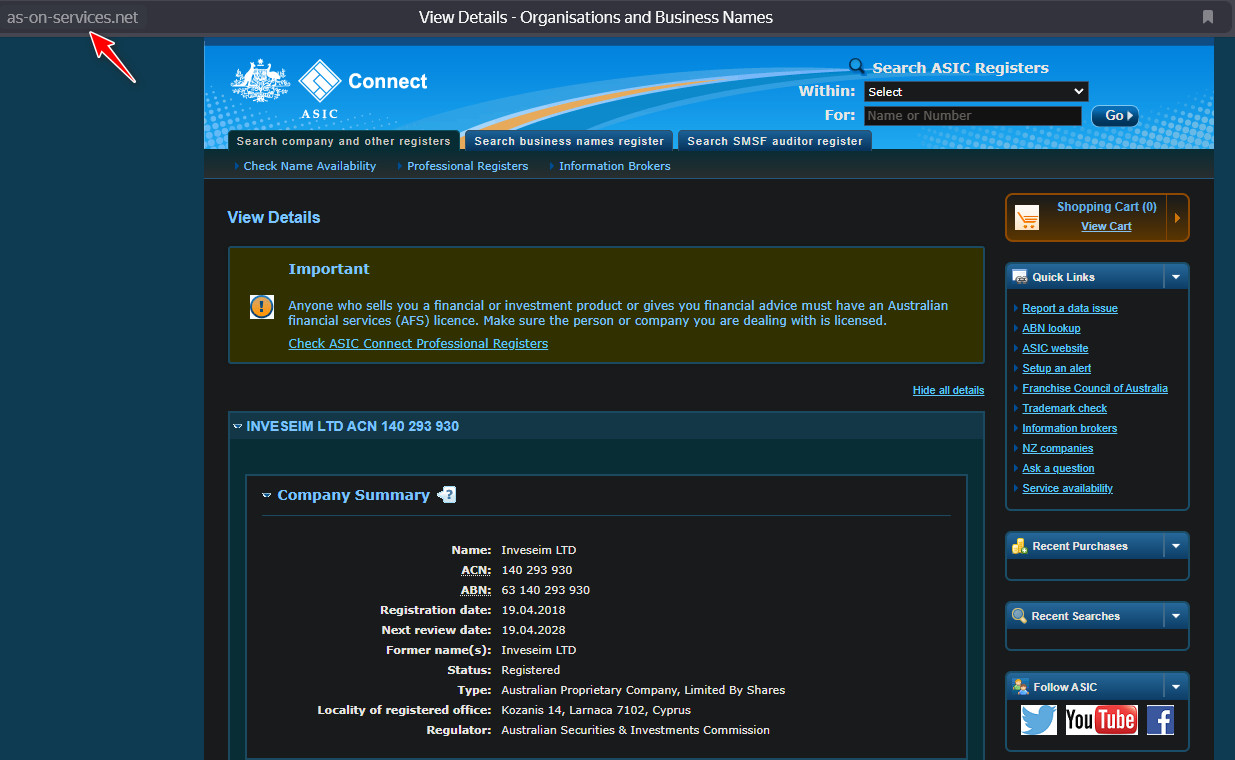This screenshot has width=1235, height=760.
Task: Click the shopping cart icon
Action: click(x=1027, y=217)
